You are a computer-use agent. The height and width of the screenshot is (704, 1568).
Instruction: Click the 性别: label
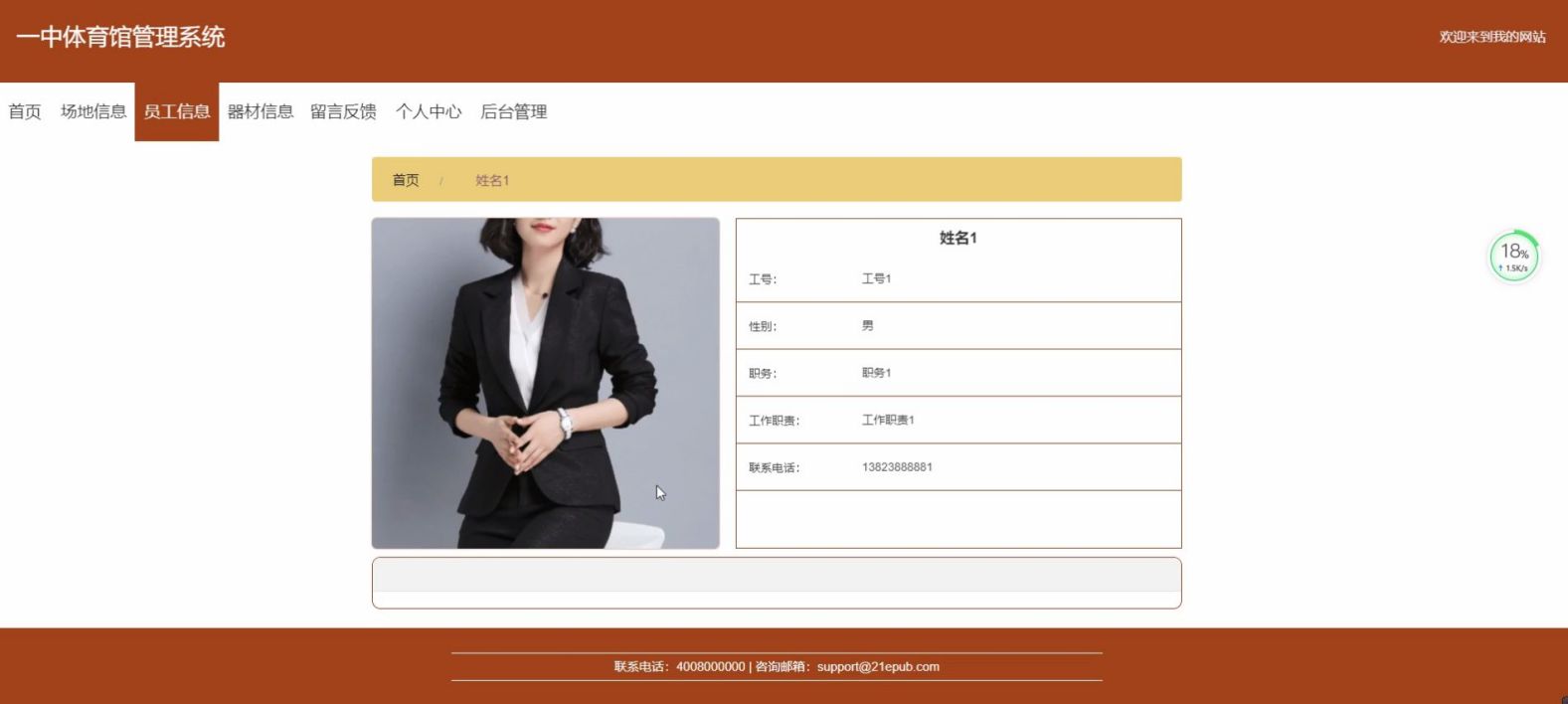coord(763,326)
